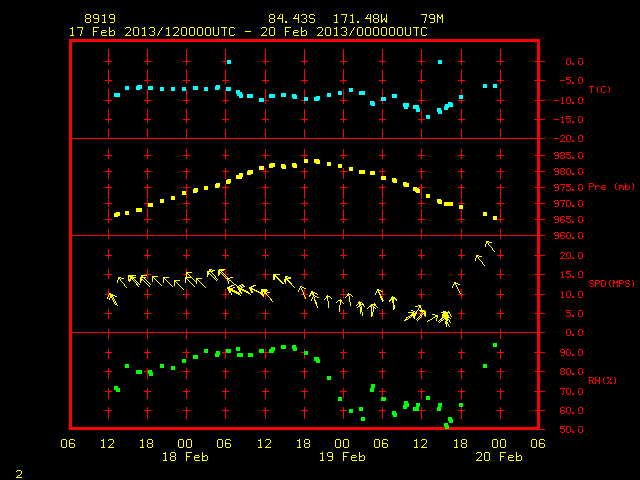Click the 79M elevation text
640x480 pixels.
432,19
